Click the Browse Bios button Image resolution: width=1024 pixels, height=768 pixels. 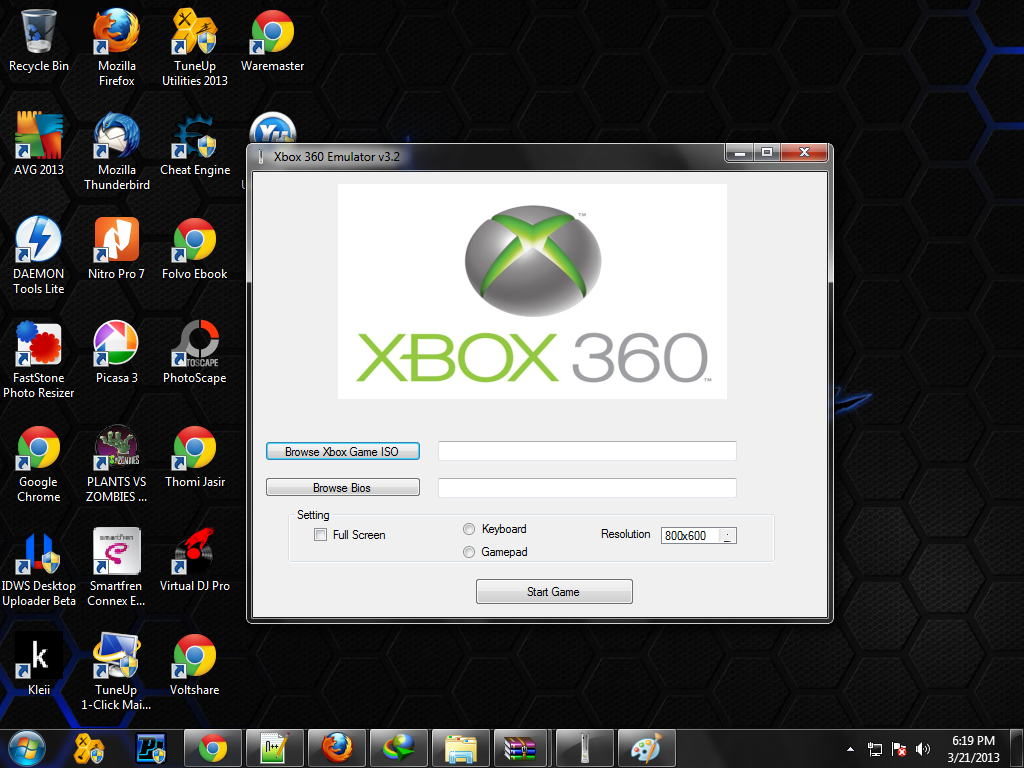click(x=342, y=488)
